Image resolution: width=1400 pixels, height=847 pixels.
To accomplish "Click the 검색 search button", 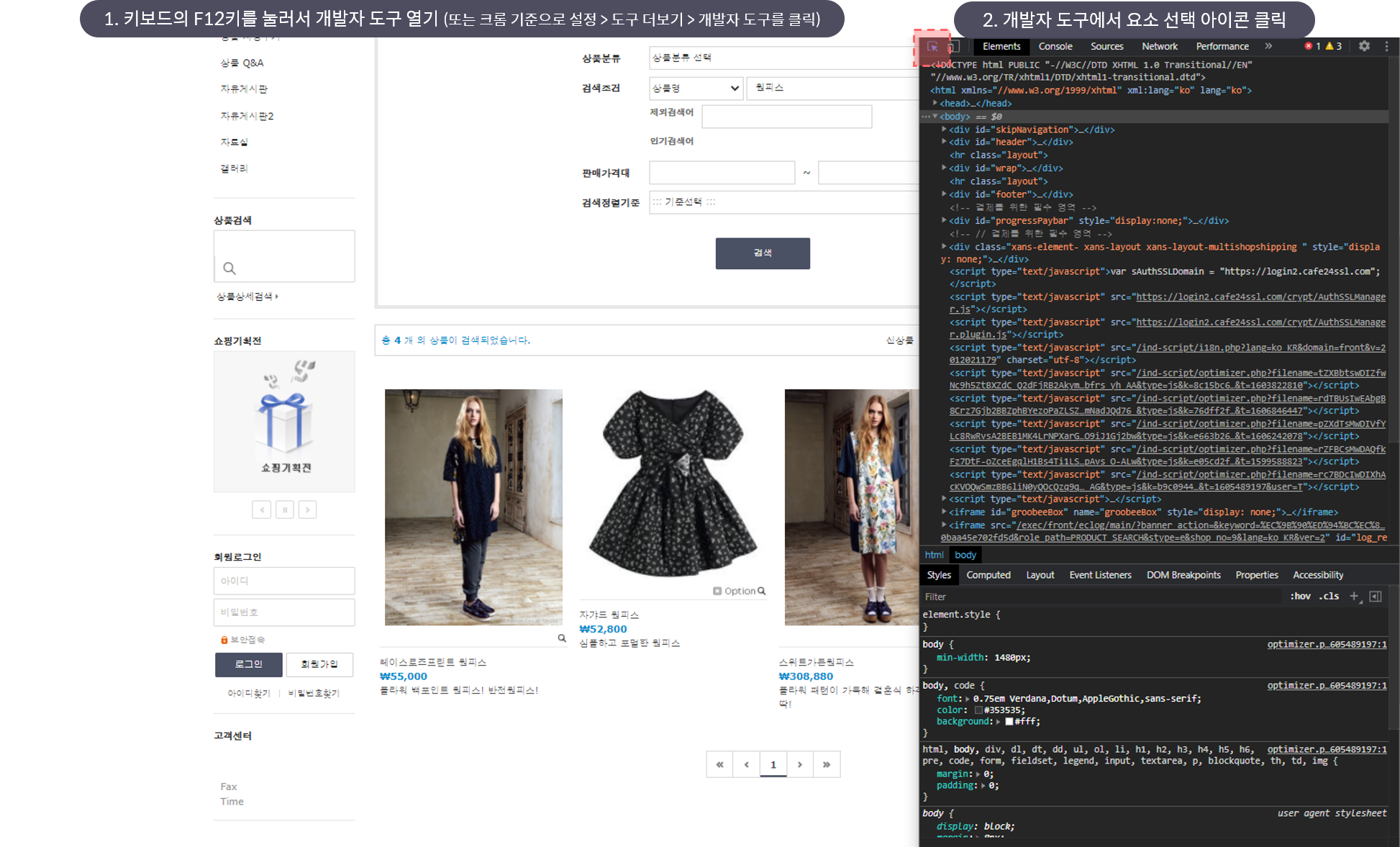I will pyautogui.click(x=762, y=253).
